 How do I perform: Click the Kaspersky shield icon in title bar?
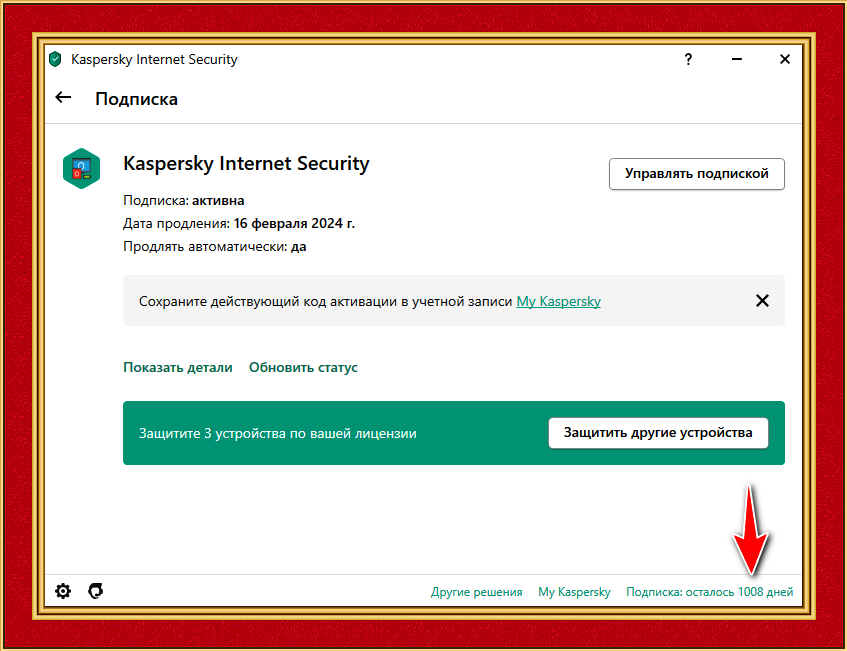point(55,59)
